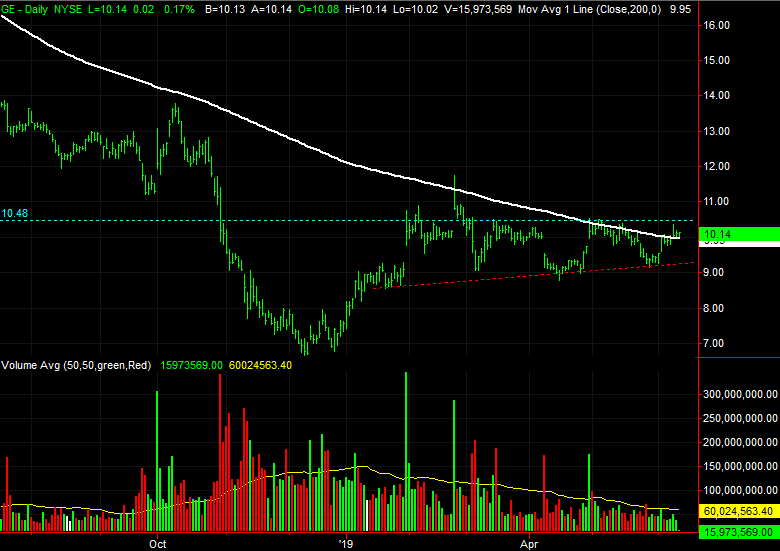Select the ask value A=10.14
780x551 pixels.
[x=271, y=9]
